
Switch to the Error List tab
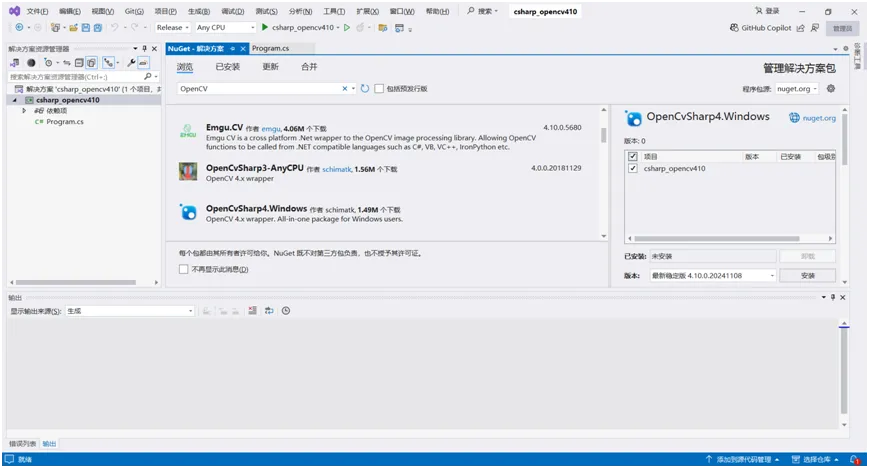pos(22,444)
